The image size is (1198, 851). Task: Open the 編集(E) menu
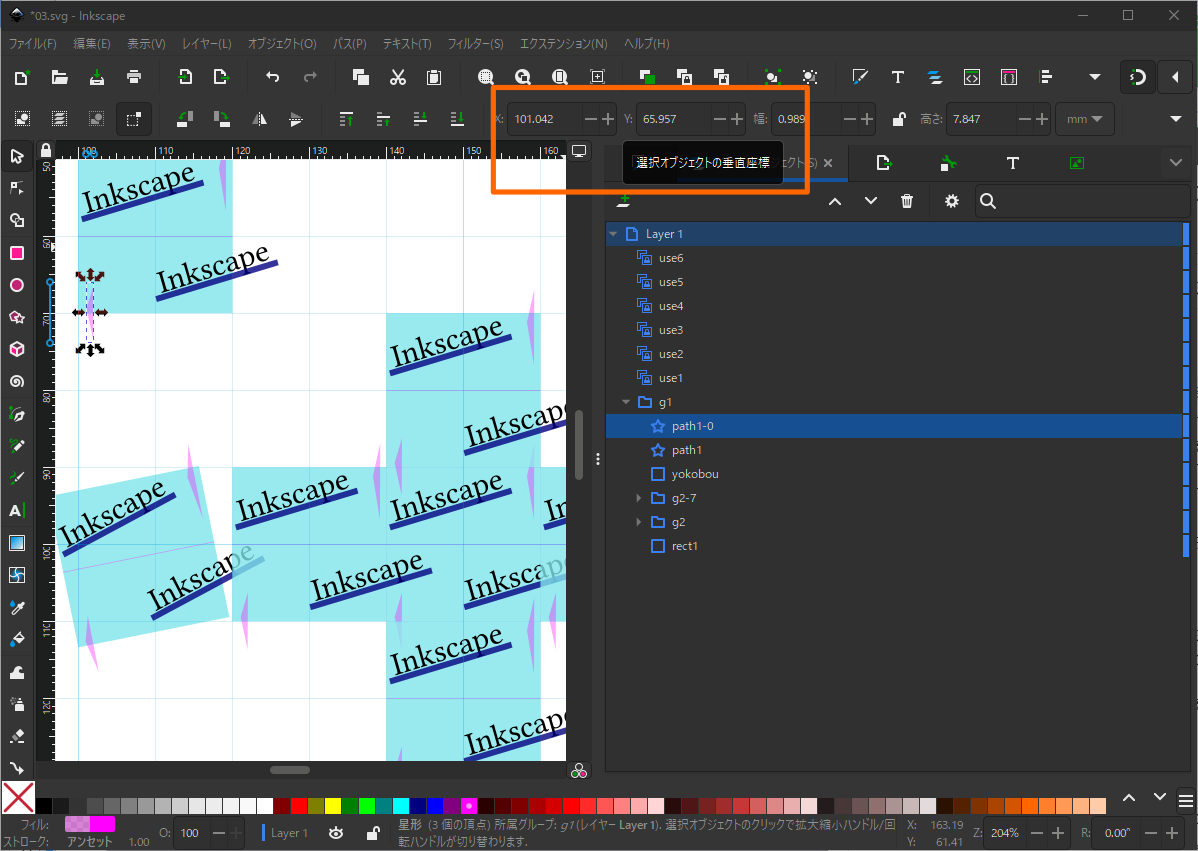tap(92, 44)
